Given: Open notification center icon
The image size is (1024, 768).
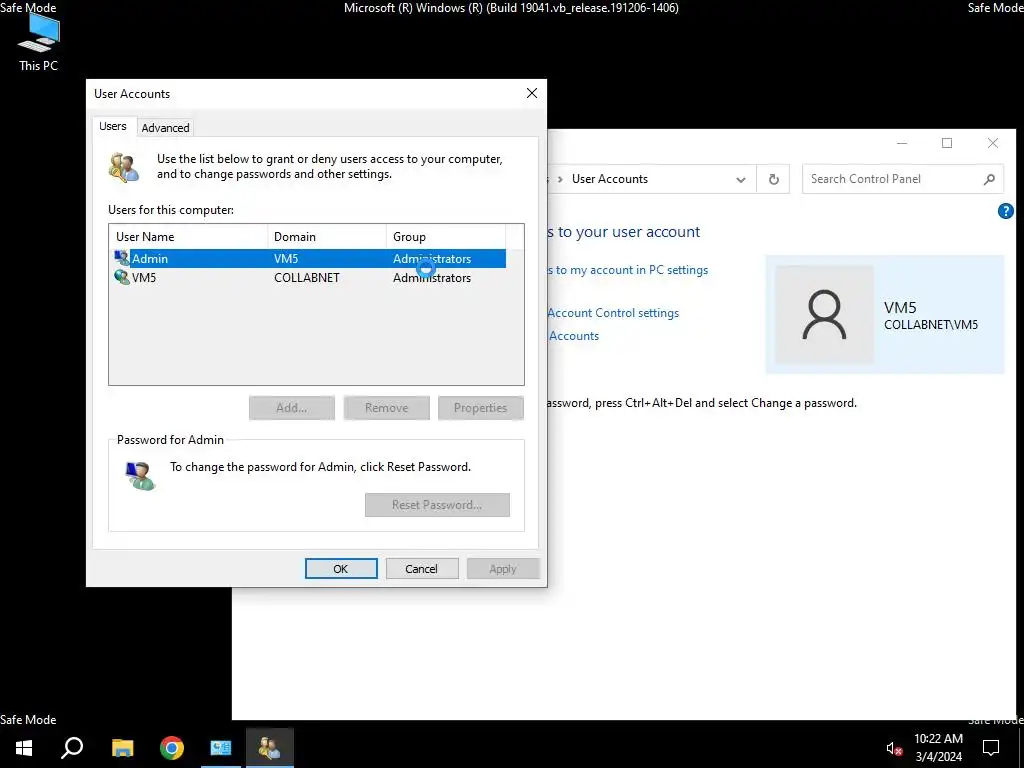Looking at the screenshot, I should click(x=991, y=748).
